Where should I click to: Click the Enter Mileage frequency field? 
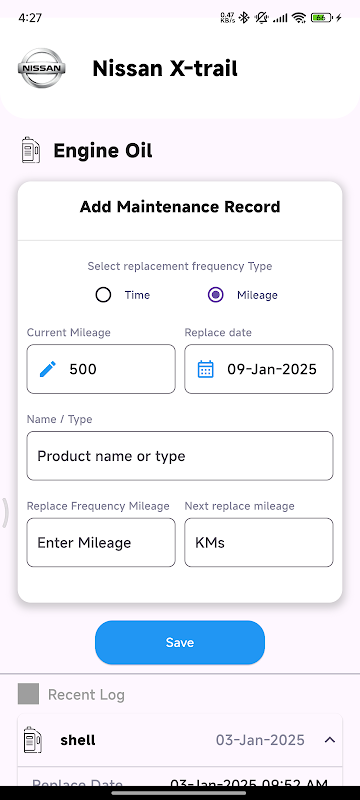[101, 542]
